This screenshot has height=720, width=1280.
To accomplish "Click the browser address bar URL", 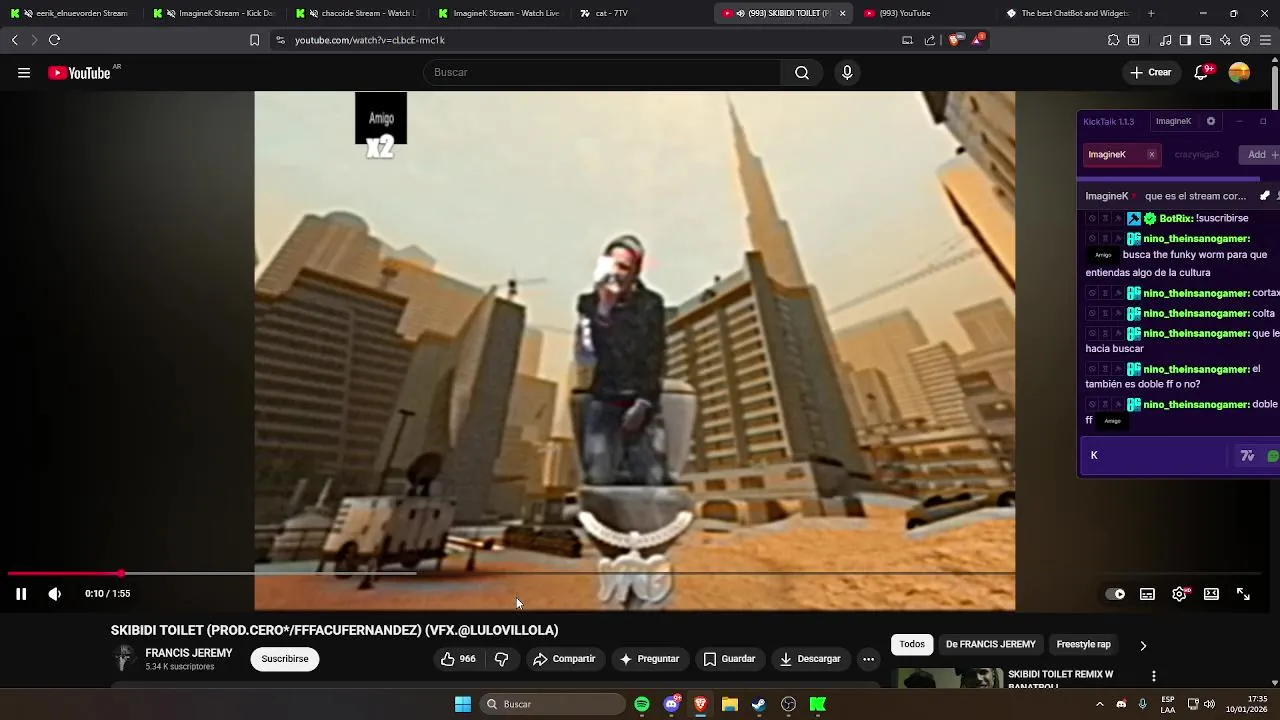I will click(x=369, y=40).
